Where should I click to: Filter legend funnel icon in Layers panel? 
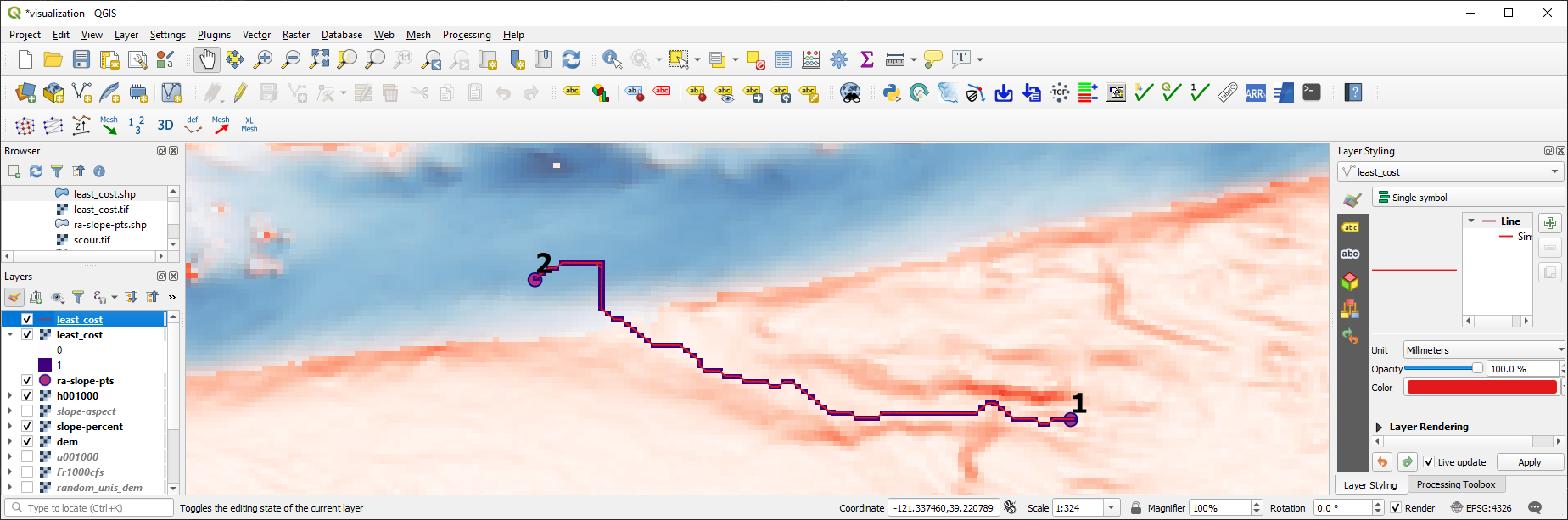[x=78, y=297]
